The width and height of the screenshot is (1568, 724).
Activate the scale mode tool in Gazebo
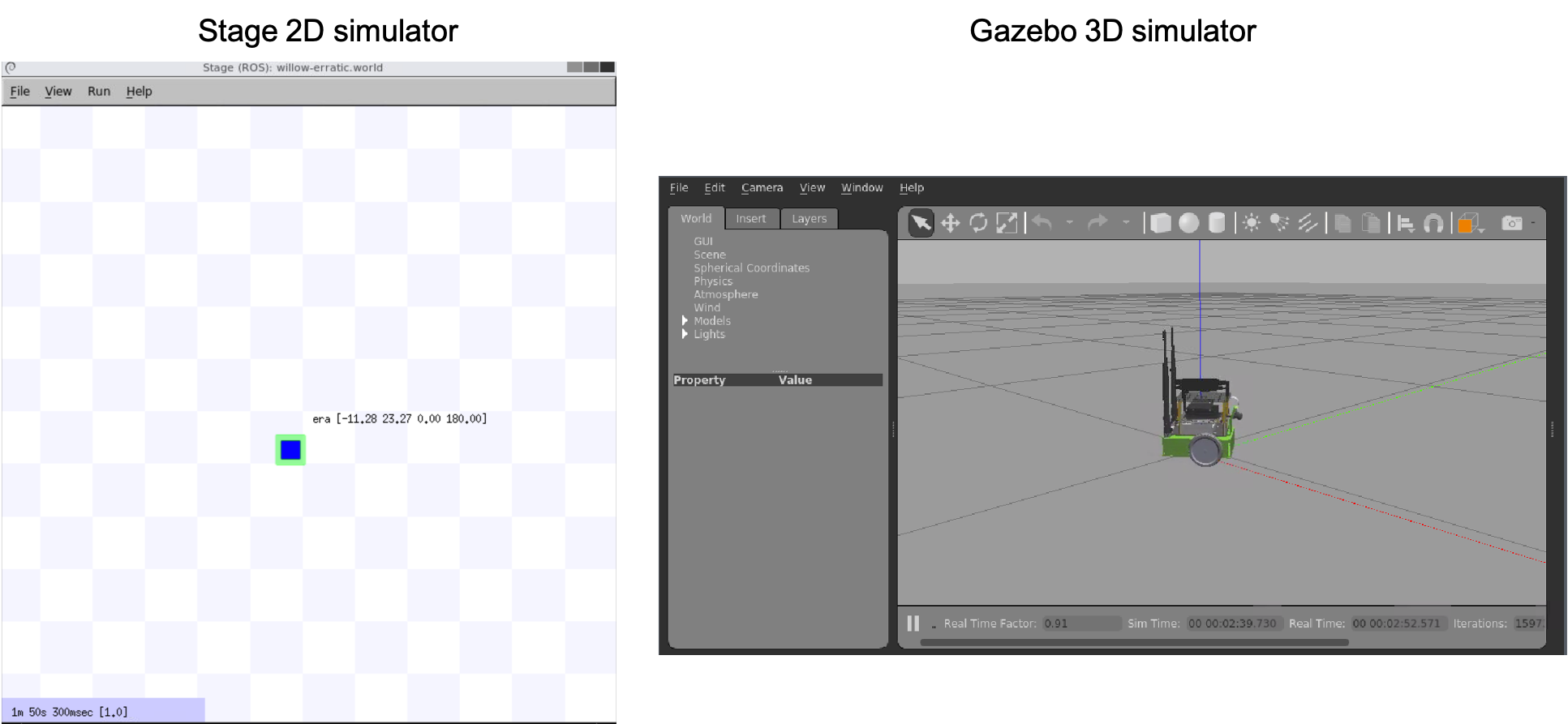[1007, 223]
